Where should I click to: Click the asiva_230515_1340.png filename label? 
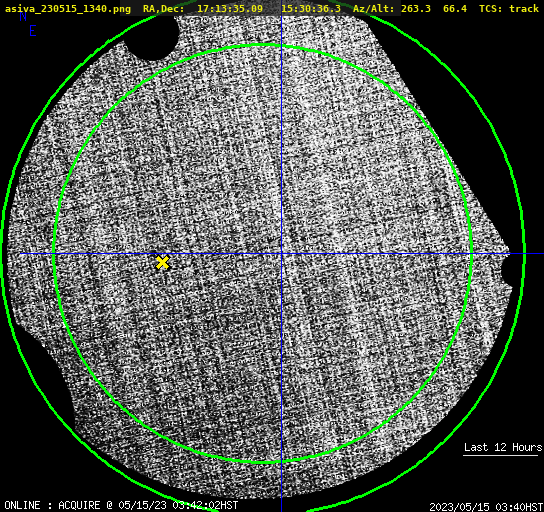pyautogui.click(x=68, y=8)
